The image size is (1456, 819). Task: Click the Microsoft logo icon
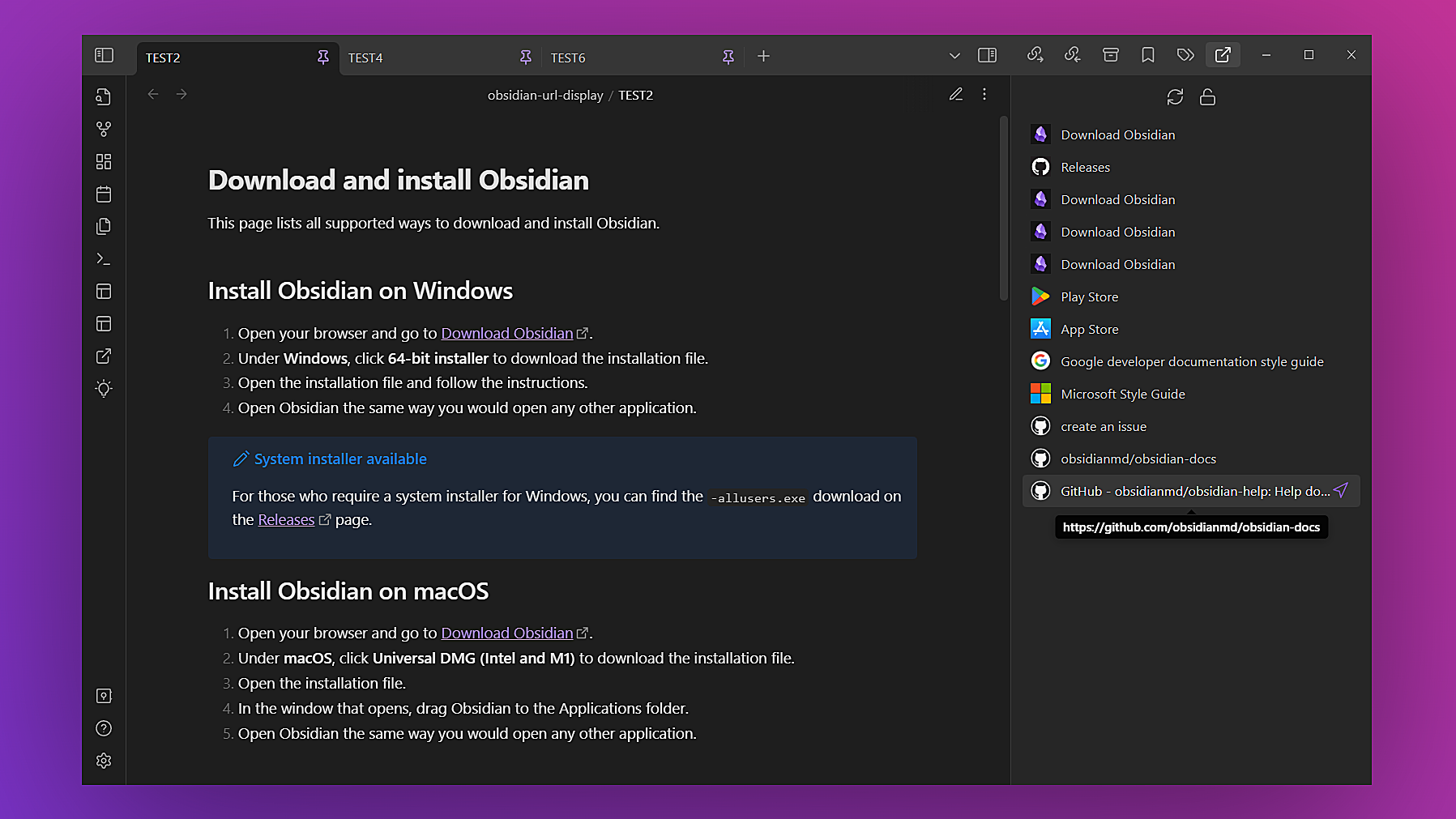click(1040, 394)
